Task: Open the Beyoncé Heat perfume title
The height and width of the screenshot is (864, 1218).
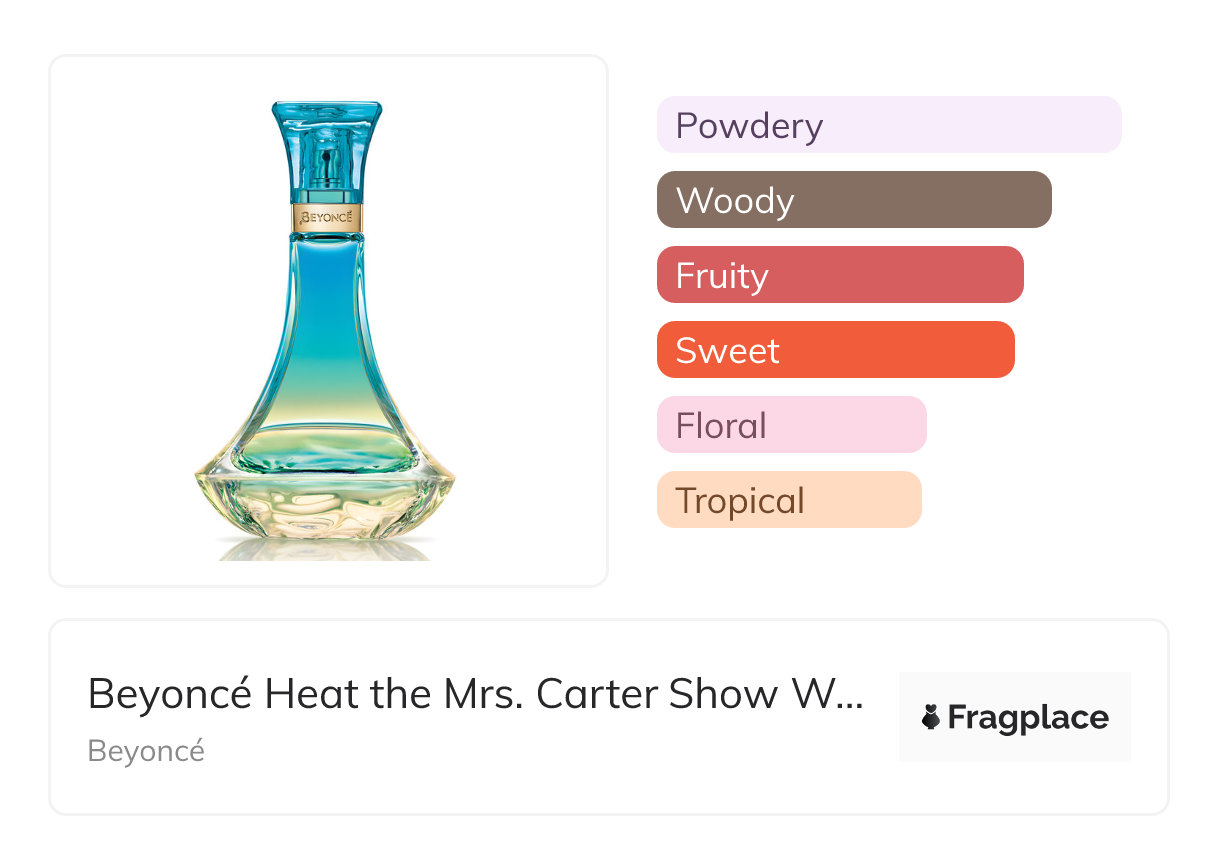Action: [474, 694]
